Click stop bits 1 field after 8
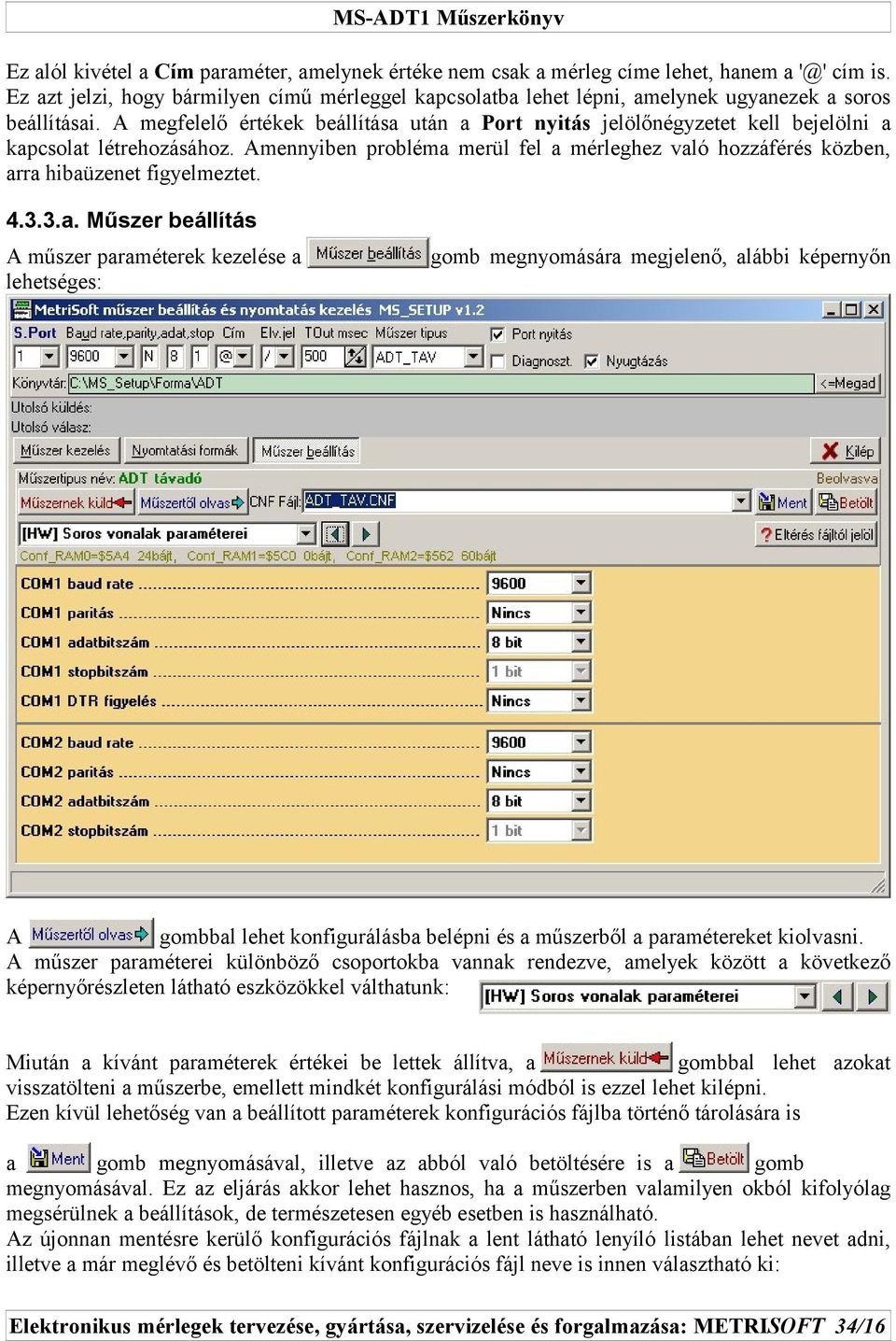 [x=200, y=357]
